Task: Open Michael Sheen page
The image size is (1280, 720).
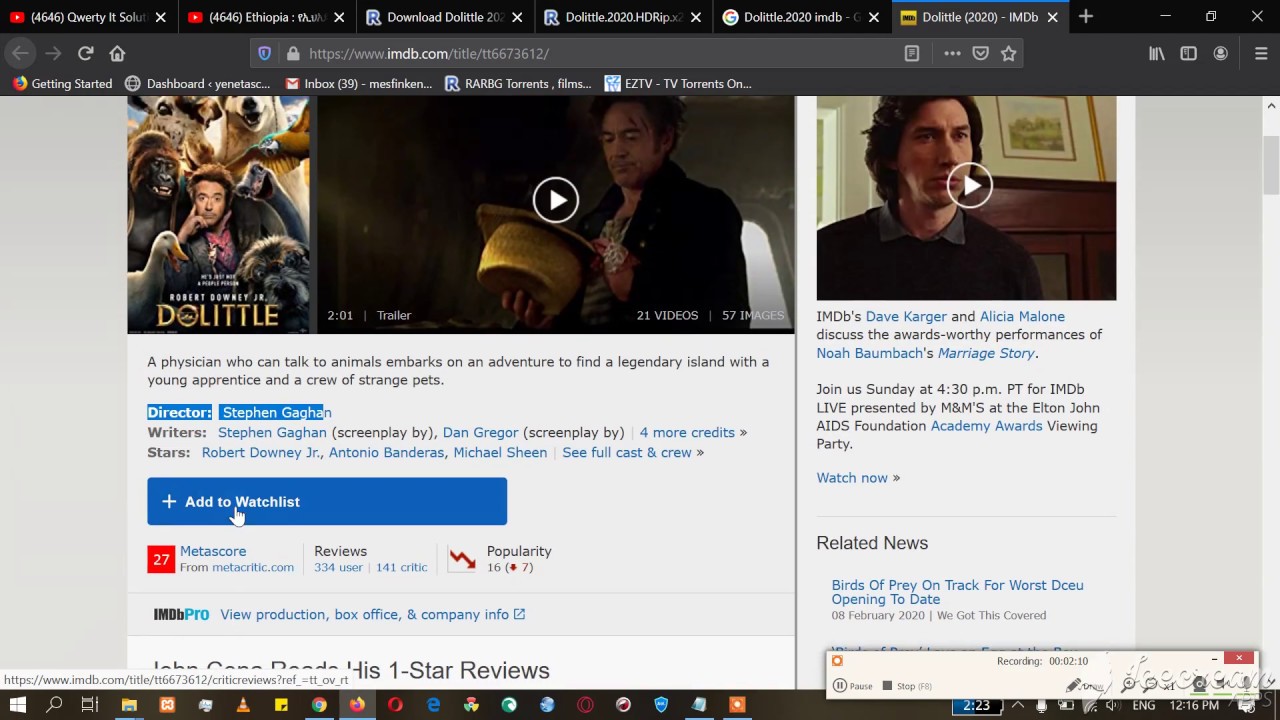Action: 500,453
